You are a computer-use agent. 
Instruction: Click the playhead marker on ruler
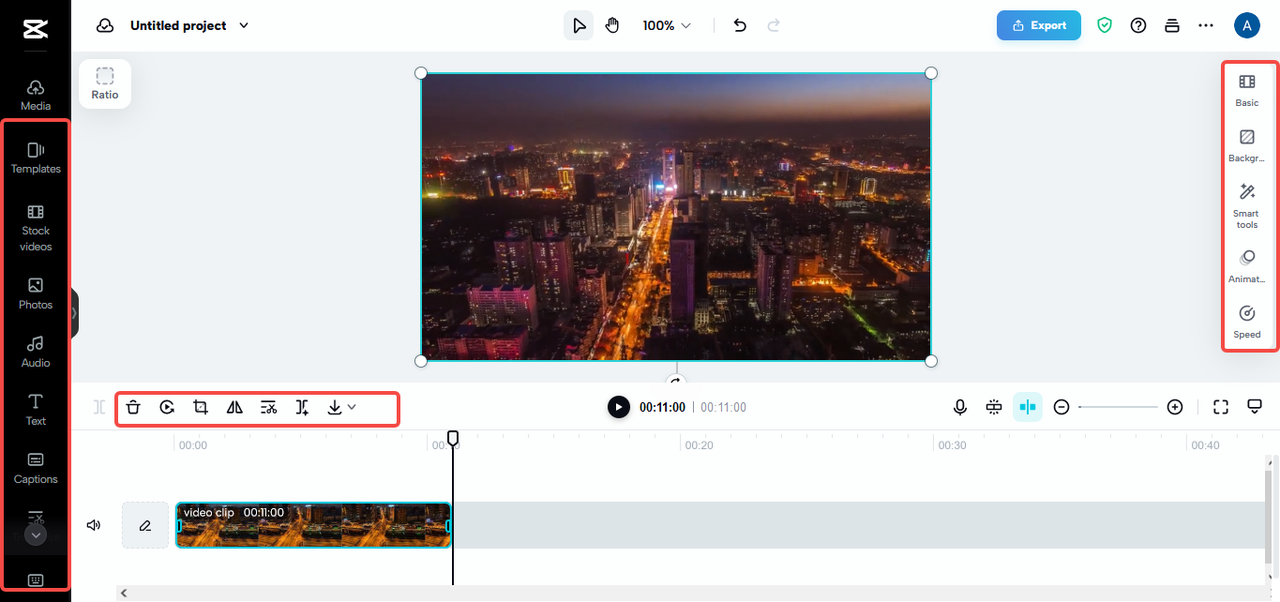pos(453,438)
